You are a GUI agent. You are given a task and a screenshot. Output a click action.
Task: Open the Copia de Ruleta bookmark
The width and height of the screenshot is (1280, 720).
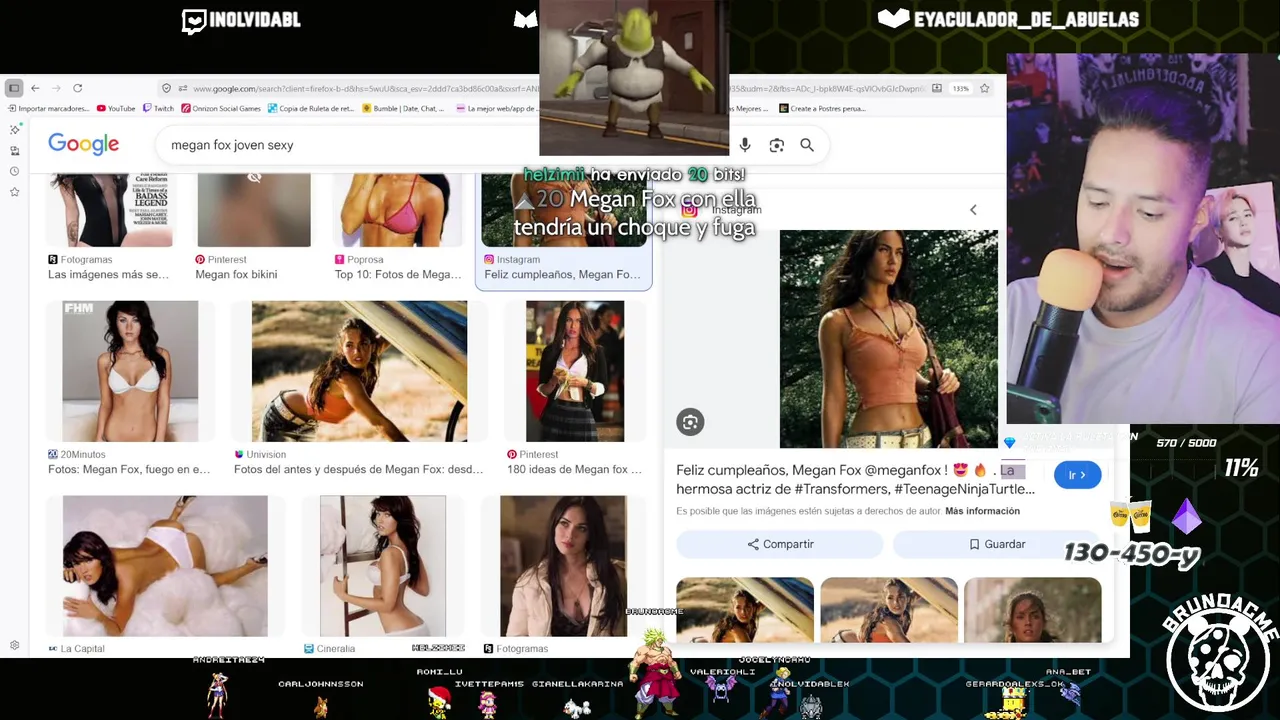(311, 108)
